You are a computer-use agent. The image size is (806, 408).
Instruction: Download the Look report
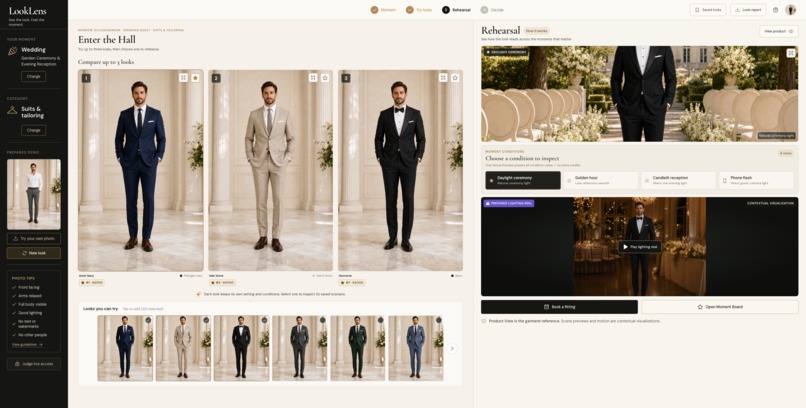748,10
